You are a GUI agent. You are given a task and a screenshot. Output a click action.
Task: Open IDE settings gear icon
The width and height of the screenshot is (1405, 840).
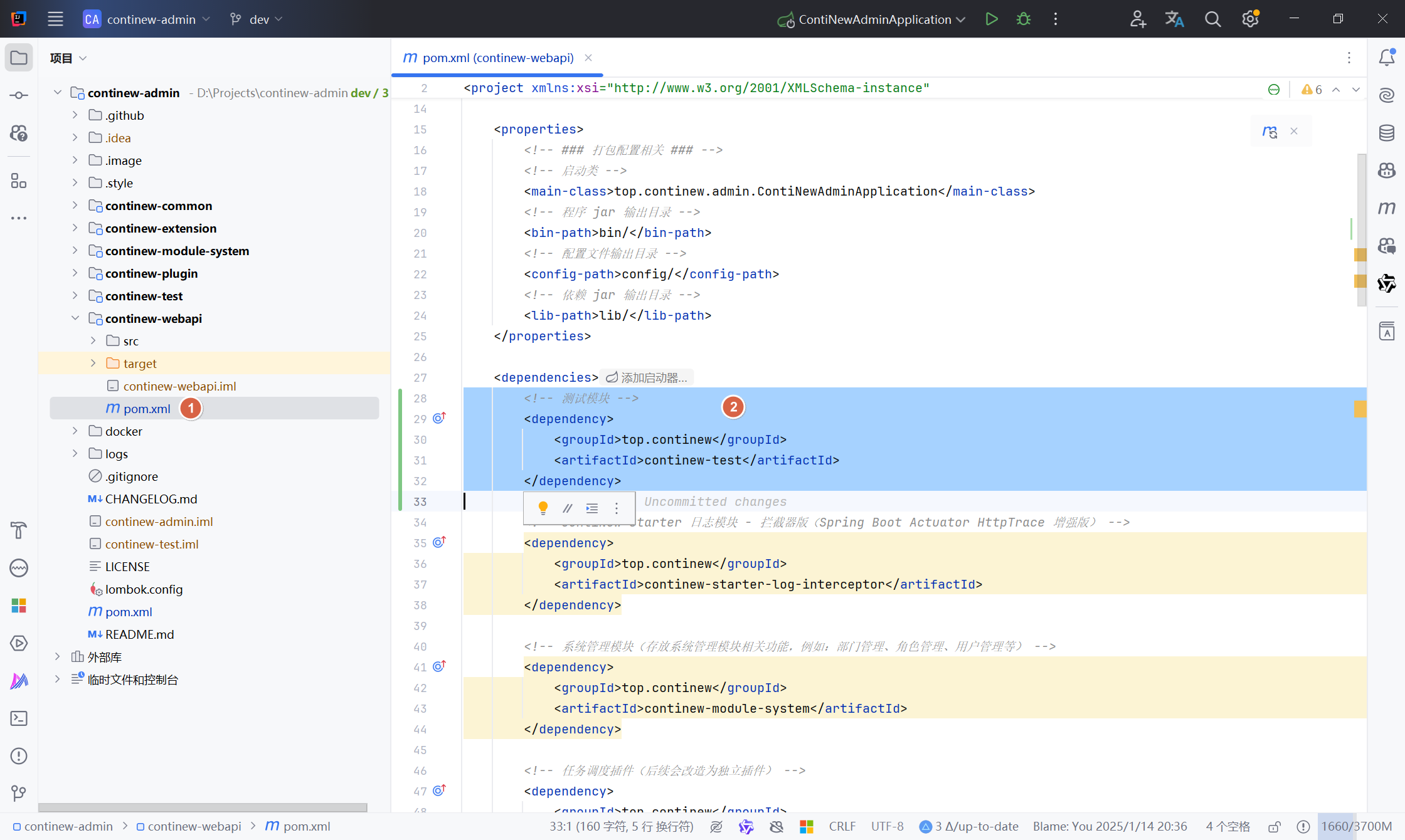(1250, 19)
